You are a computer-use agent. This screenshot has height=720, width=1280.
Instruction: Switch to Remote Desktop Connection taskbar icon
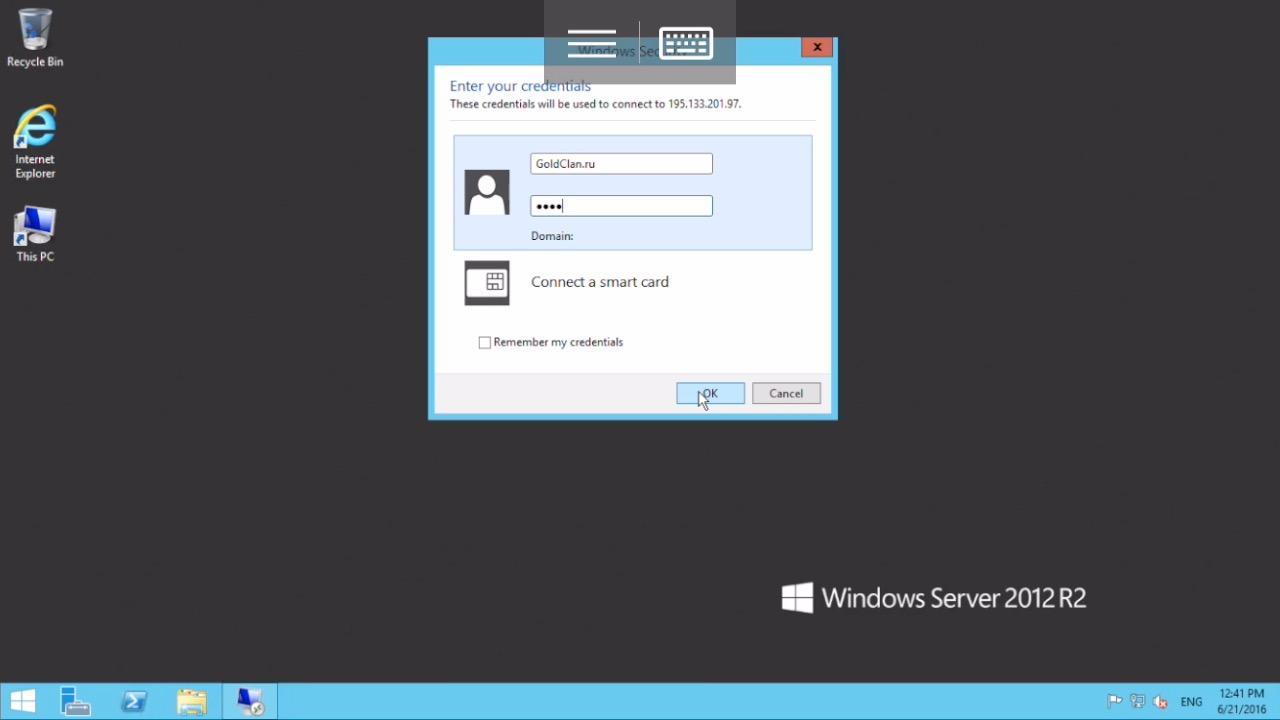tap(249, 702)
